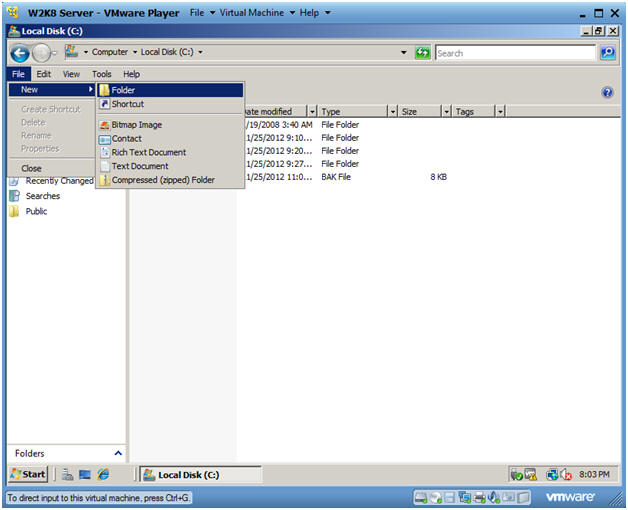This screenshot has height=510, width=628.
Task: Select Compressed (zipped) Folder entry
Action: (x=170, y=180)
